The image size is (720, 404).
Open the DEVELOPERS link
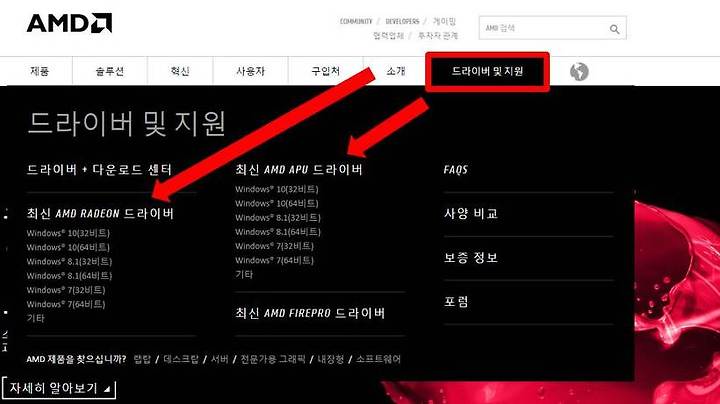tap(402, 22)
